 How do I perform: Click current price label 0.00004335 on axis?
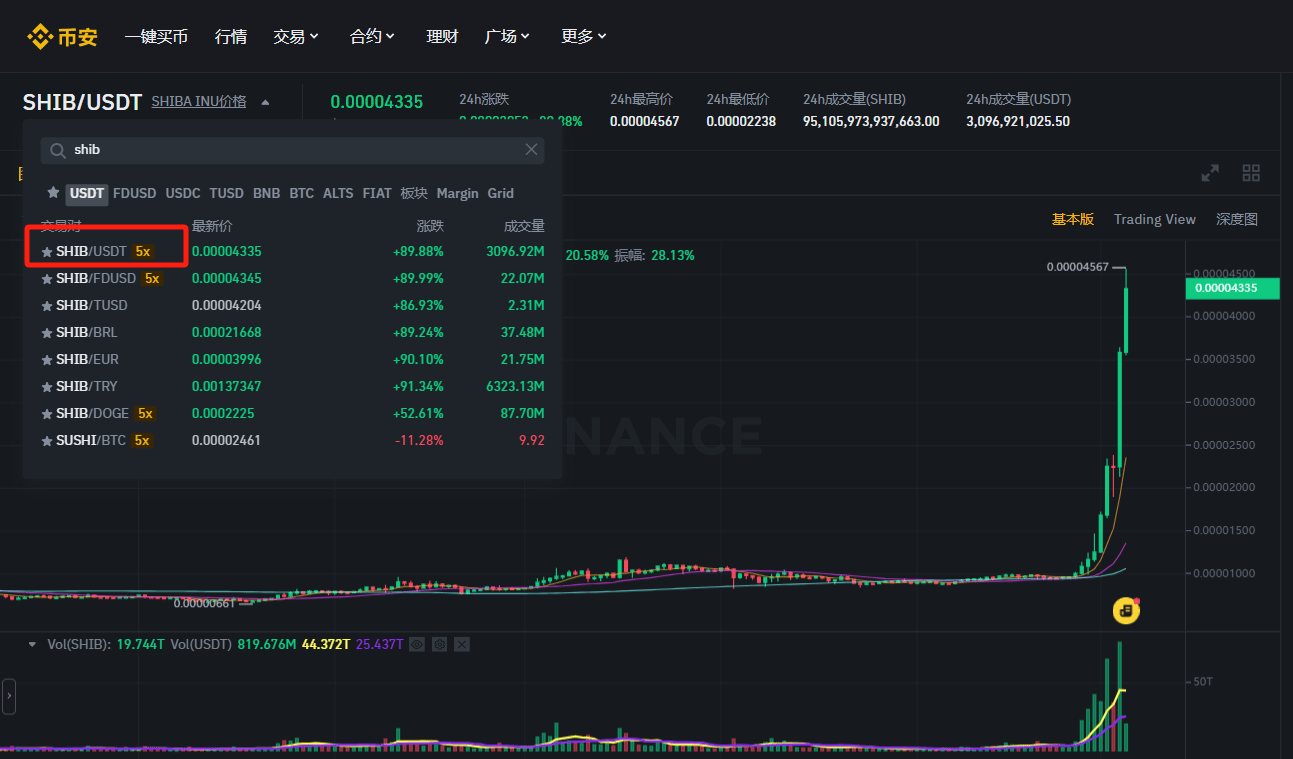(x=1232, y=289)
